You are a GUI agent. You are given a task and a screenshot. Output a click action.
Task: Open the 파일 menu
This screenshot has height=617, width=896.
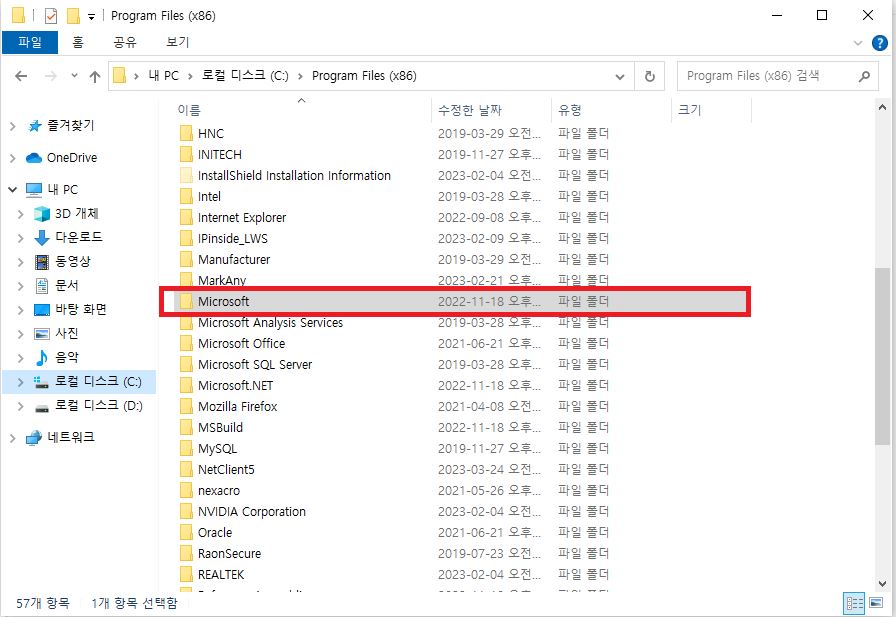click(32, 42)
